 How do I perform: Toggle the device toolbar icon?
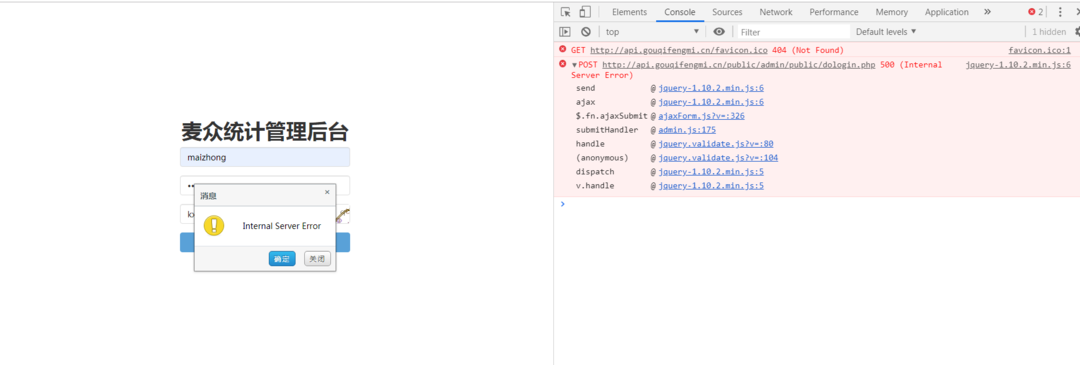(x=585, y=12)
